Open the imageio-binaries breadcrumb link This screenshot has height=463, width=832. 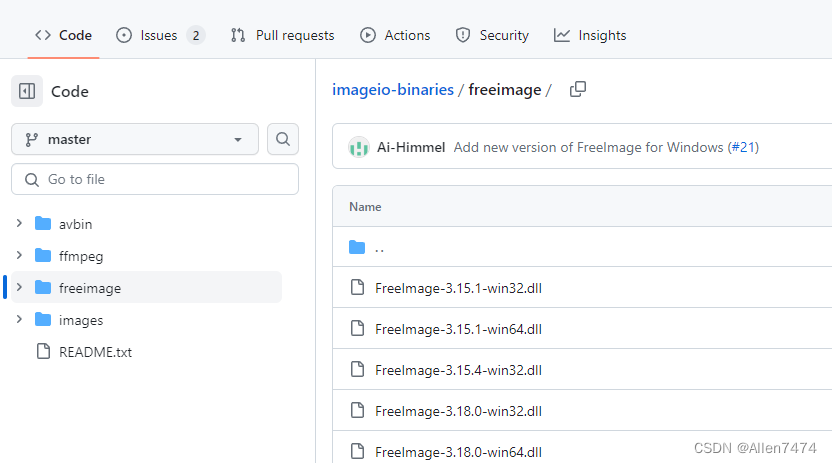(x=393, y=90)
